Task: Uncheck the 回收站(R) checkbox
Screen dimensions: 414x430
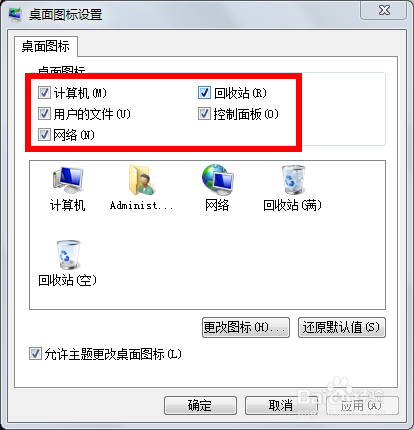Action: pyautogui.click(x=204, y=93)
